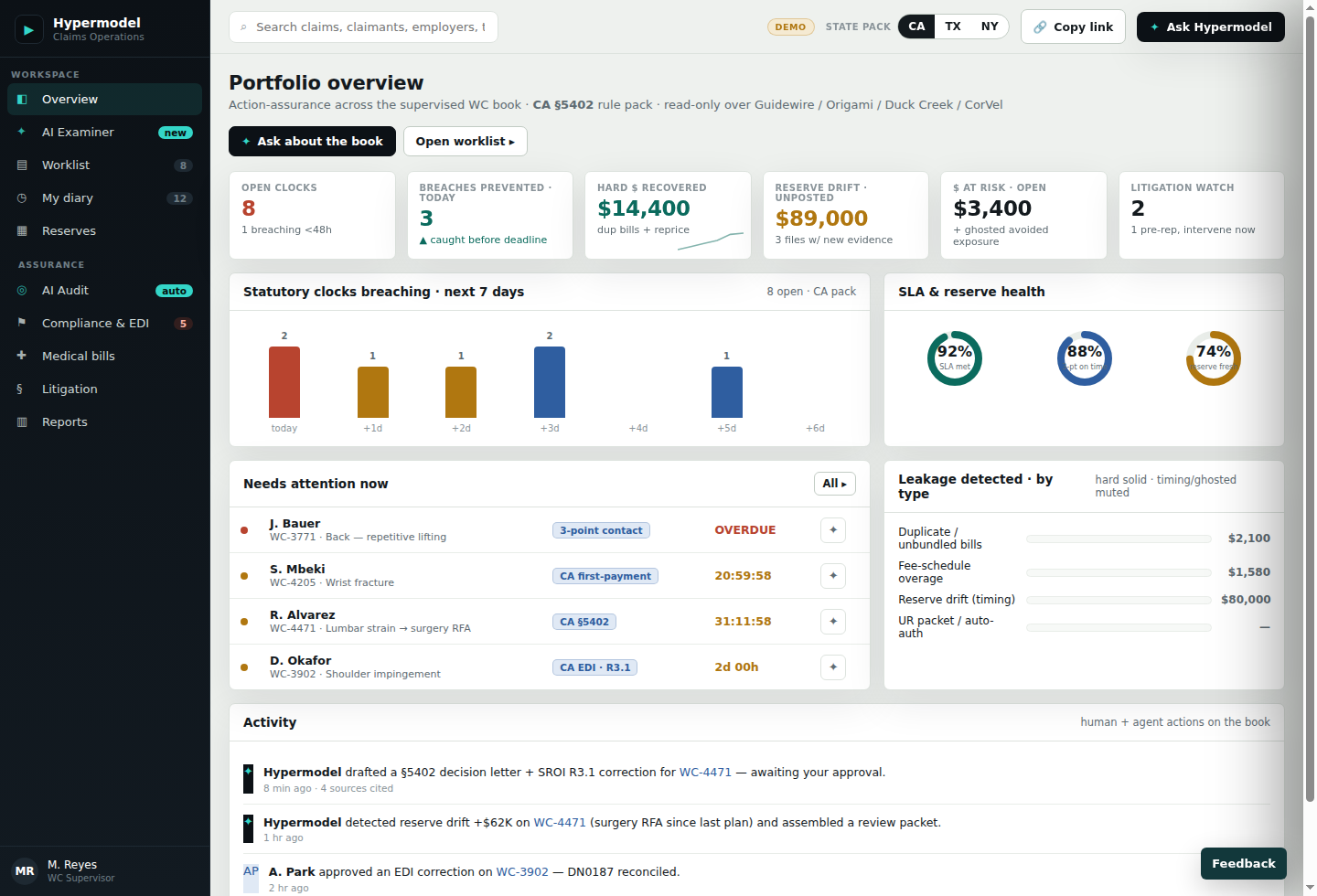Open the AI action for D. Okafor row
Screen dimensions: 1317x896
[x=833, y=667]
